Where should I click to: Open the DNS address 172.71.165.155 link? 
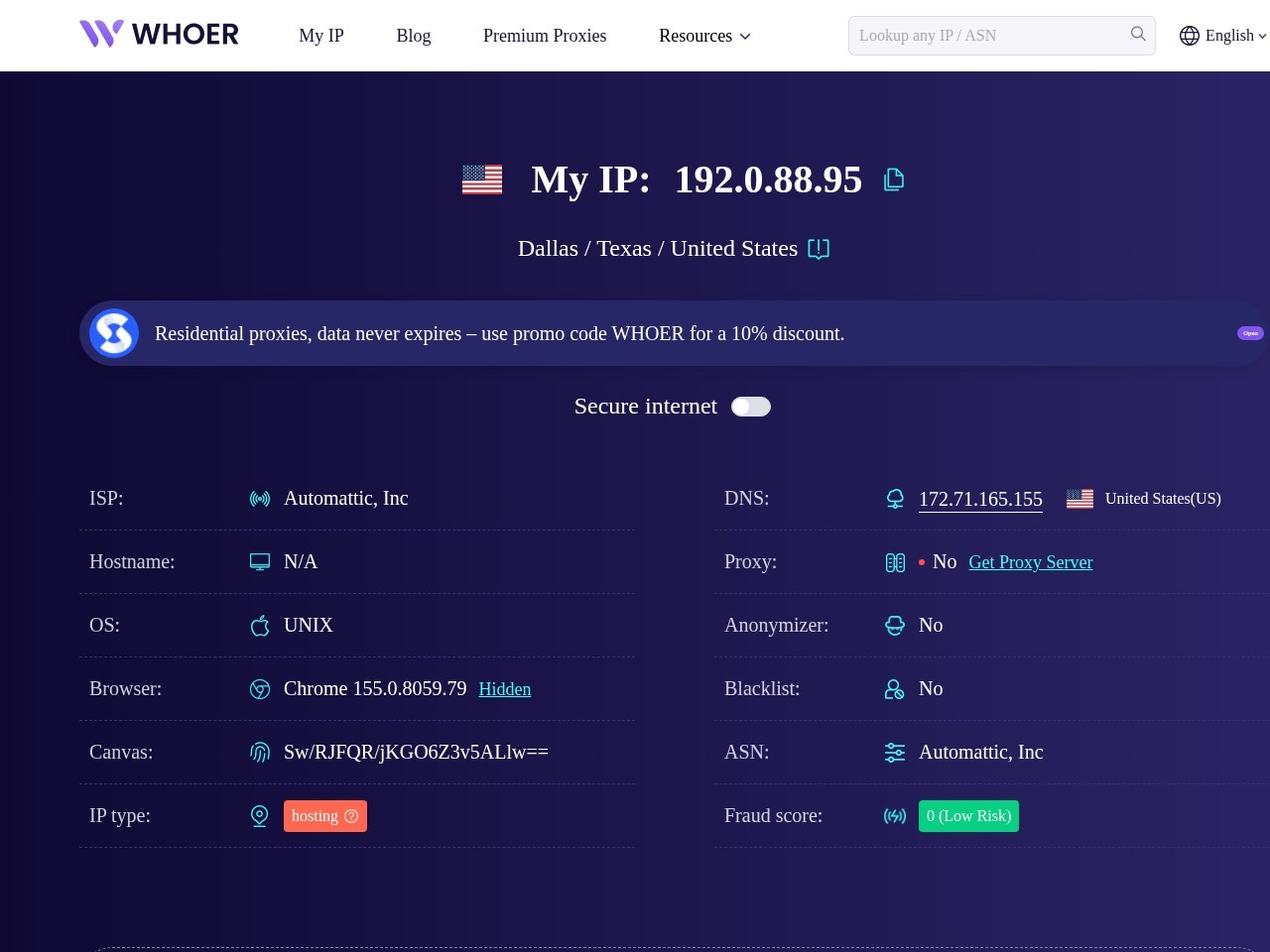(x=980, y=500)
